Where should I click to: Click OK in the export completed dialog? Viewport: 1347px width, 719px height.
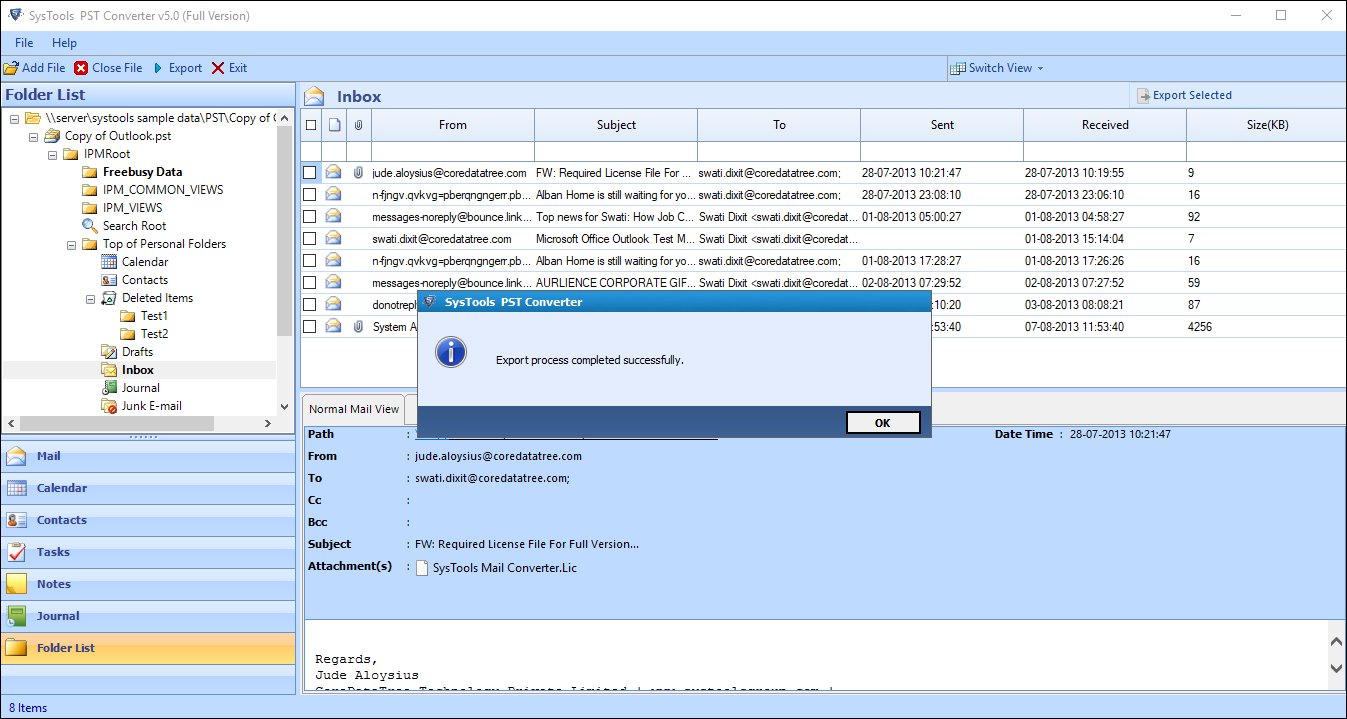(882, 423)
